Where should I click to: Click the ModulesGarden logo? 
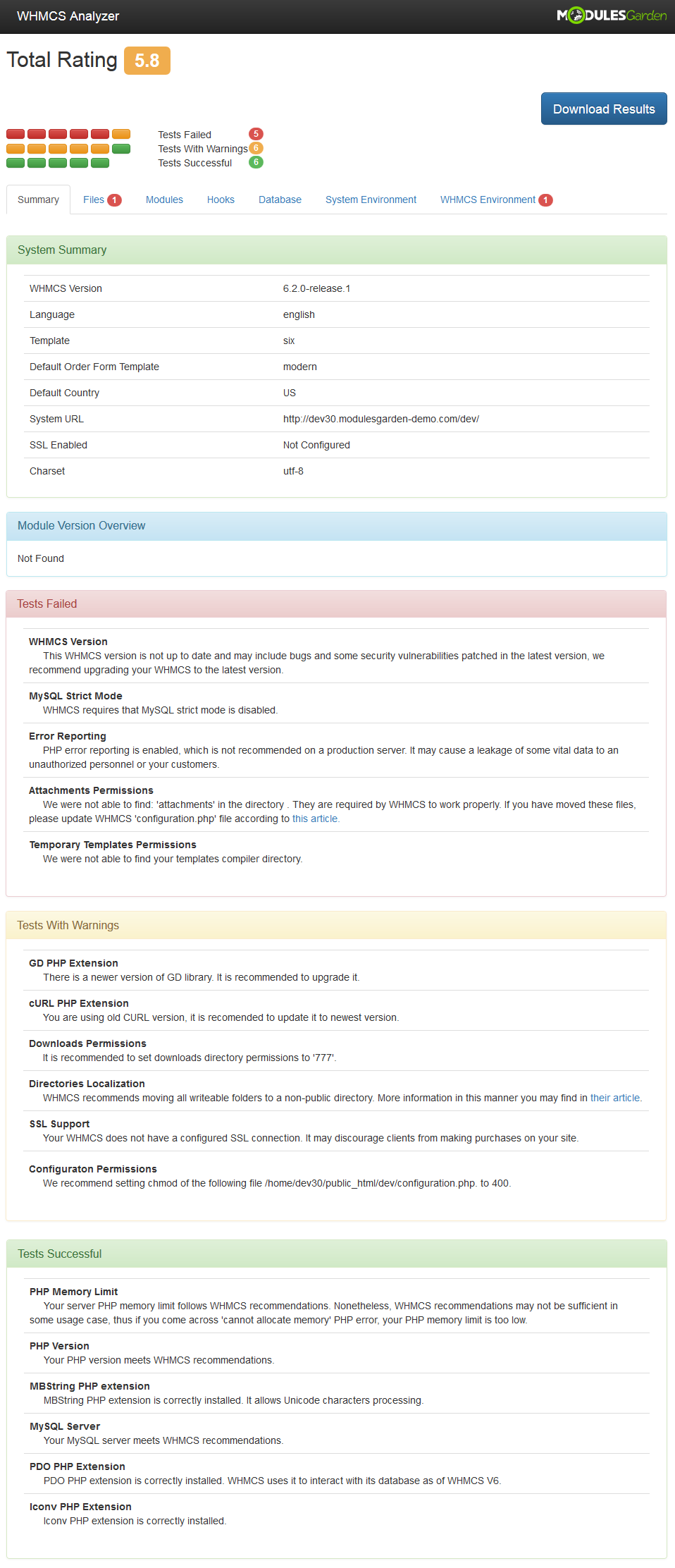(612, 15)
